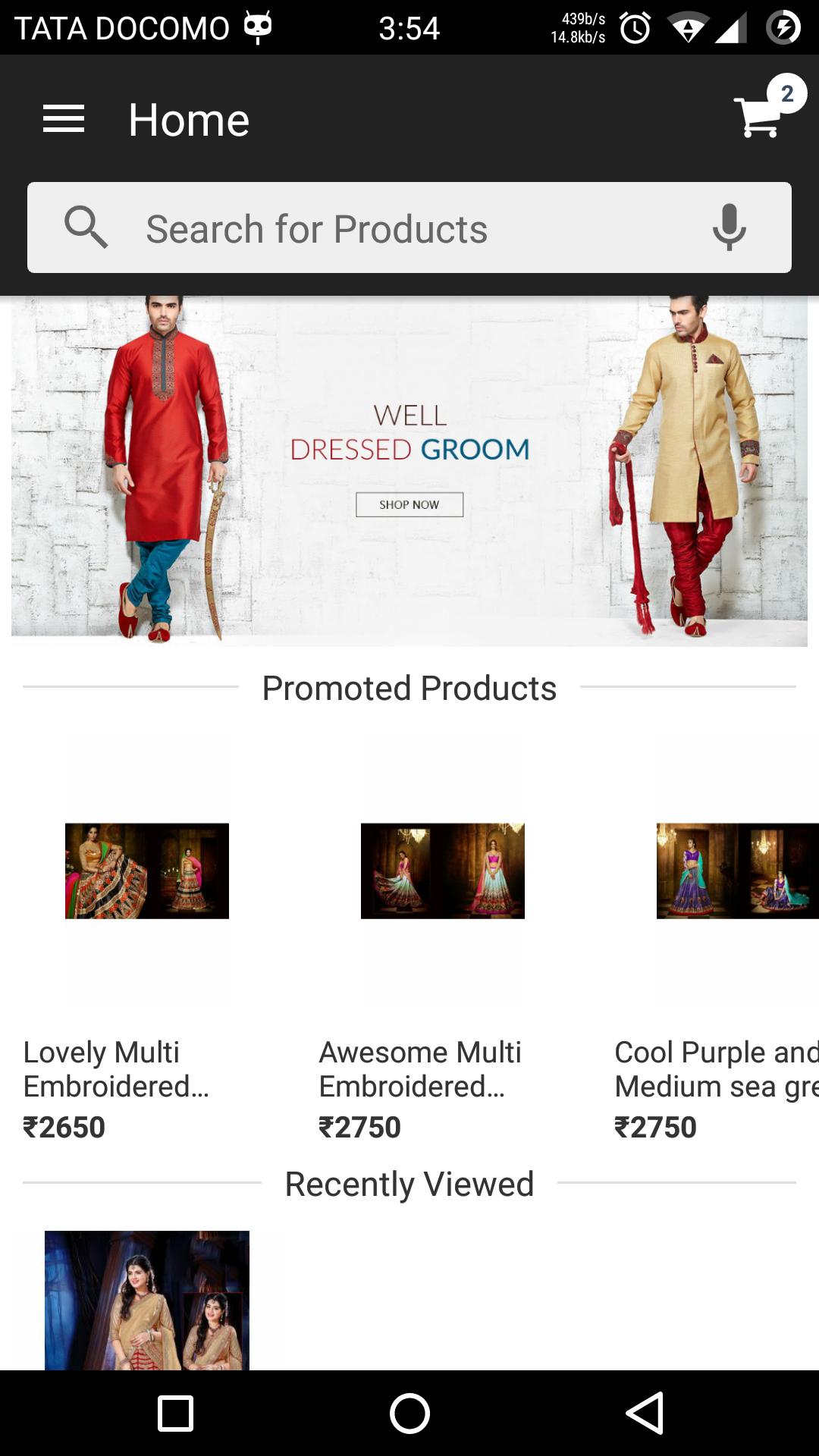Tap the Android home circle button

(409, 1414)
